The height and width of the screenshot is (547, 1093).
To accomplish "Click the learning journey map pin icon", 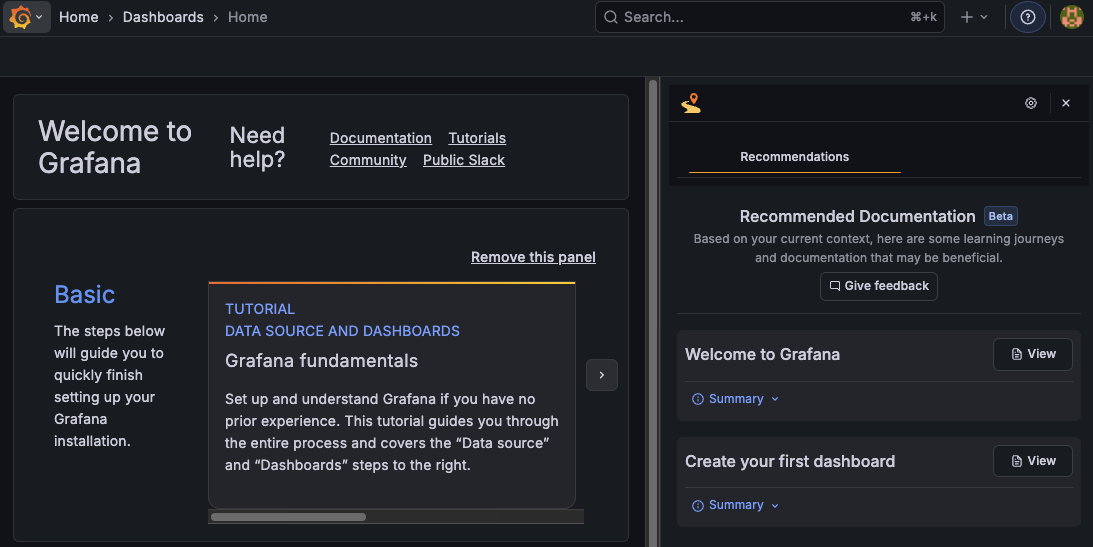I will coord(691,103).
